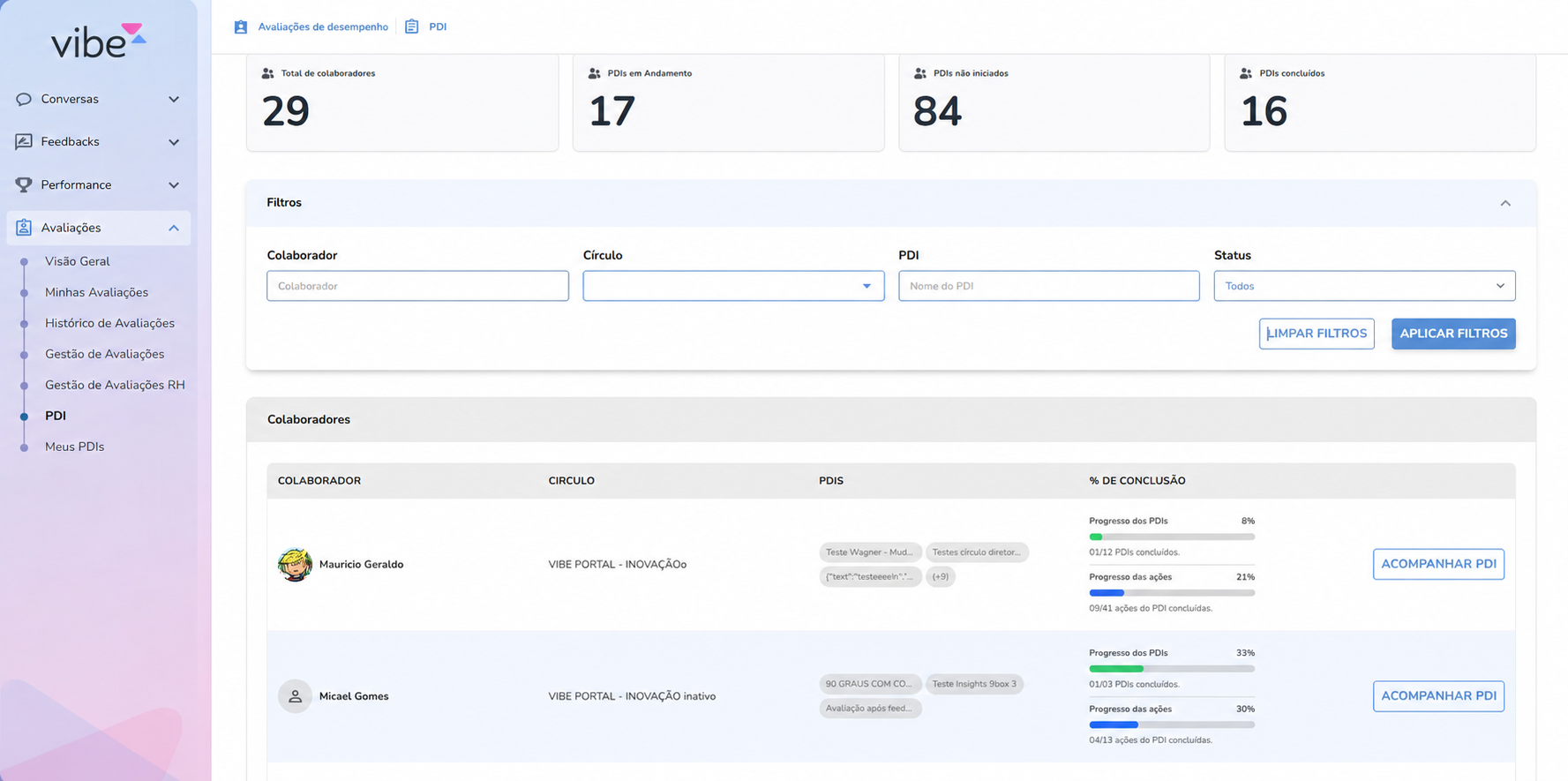
Task: Click the APLICAR FILTROS button
Action: (1453, 334)
